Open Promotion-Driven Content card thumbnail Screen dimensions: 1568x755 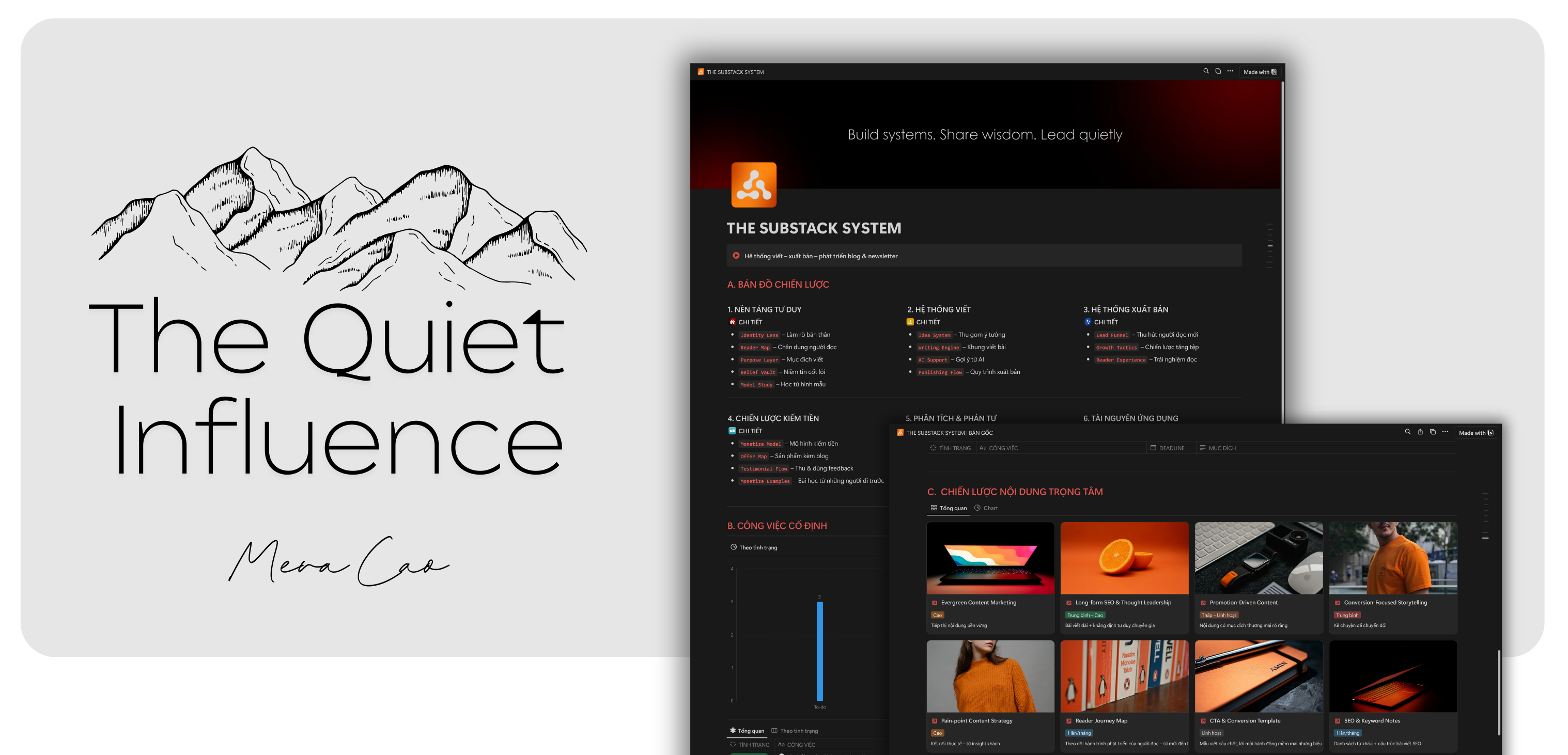[x=1259, y=558]
